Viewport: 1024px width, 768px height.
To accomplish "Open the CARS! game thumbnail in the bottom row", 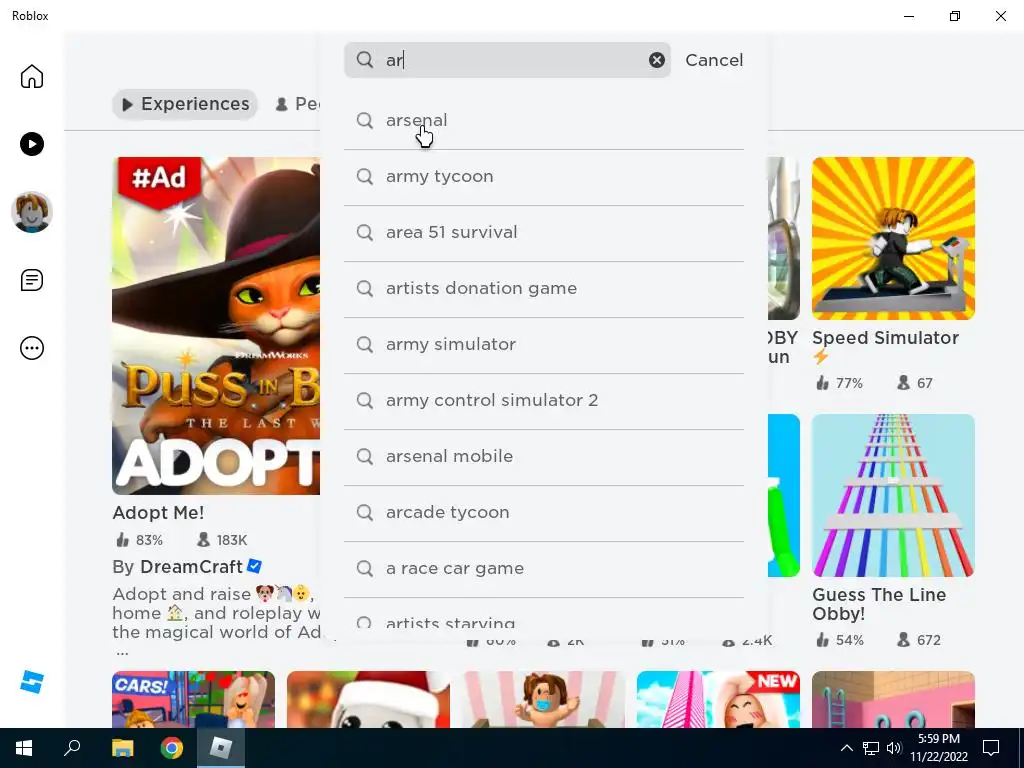I will pos(193,699).
